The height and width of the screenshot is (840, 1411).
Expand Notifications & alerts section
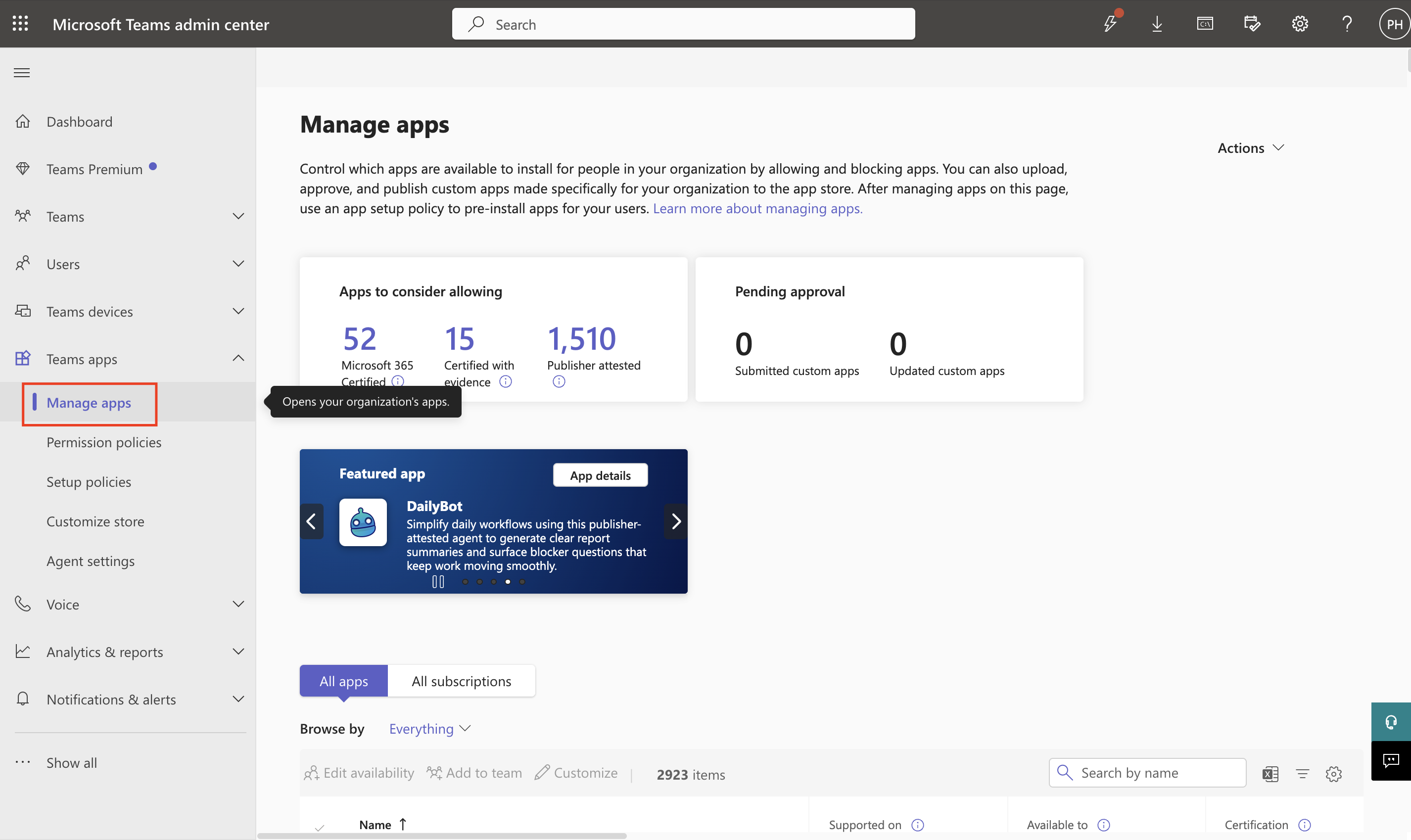click(238, 699)
